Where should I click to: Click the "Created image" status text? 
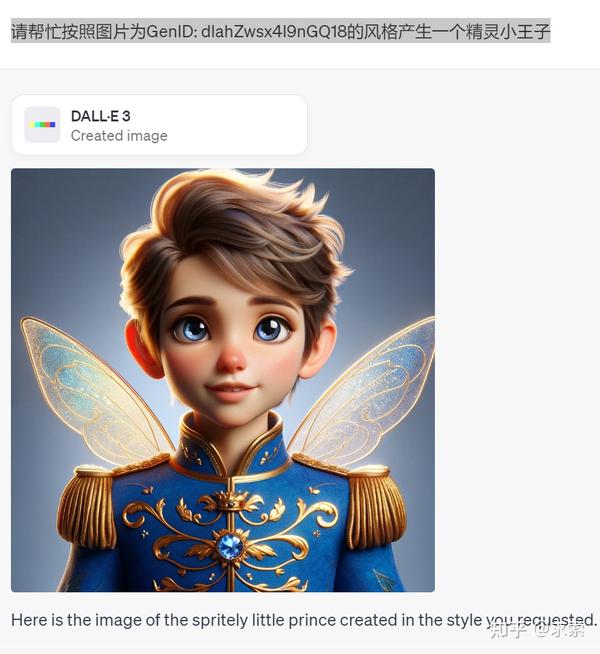pyautogui.click(x=119, y=136)
